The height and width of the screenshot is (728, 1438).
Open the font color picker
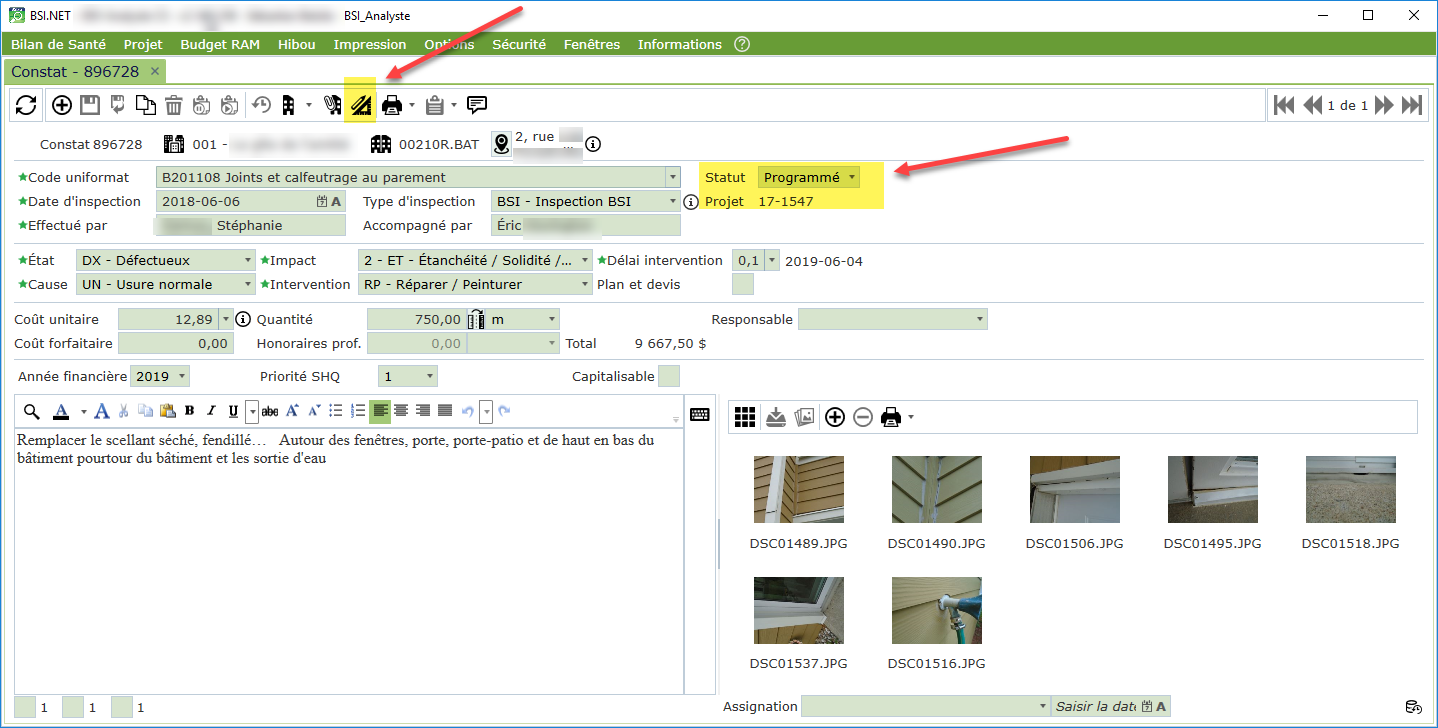point(61,411)
